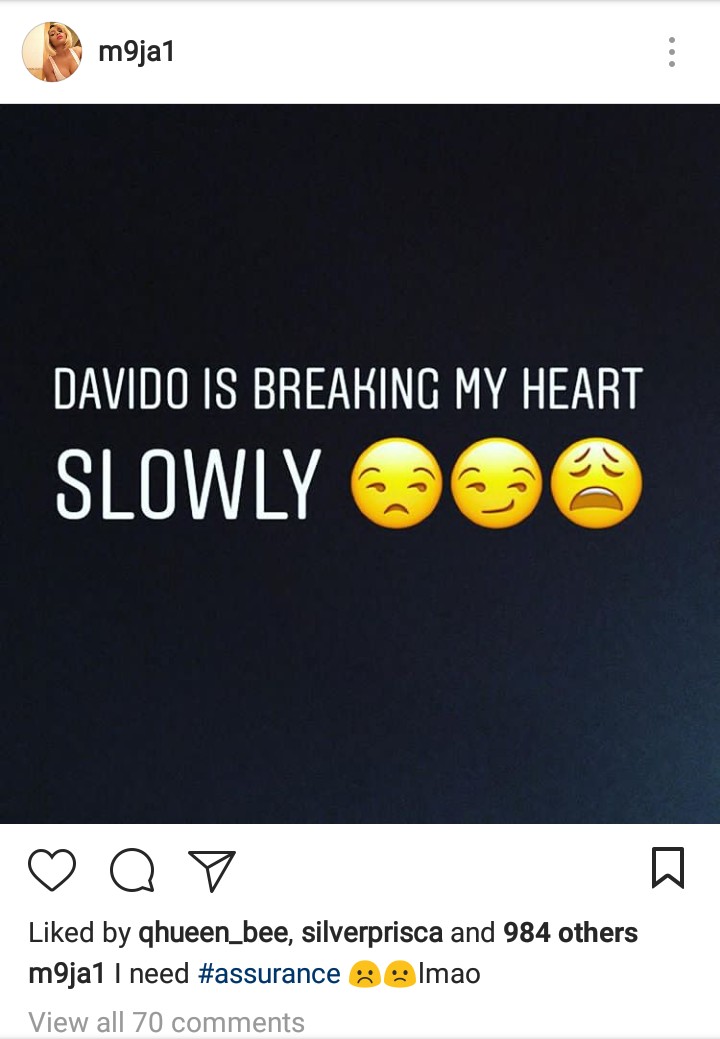Image resolution: width=720 pixels, height=1039 pixels.
Task: Like the post with heart icon
Action: pos(52,869)
